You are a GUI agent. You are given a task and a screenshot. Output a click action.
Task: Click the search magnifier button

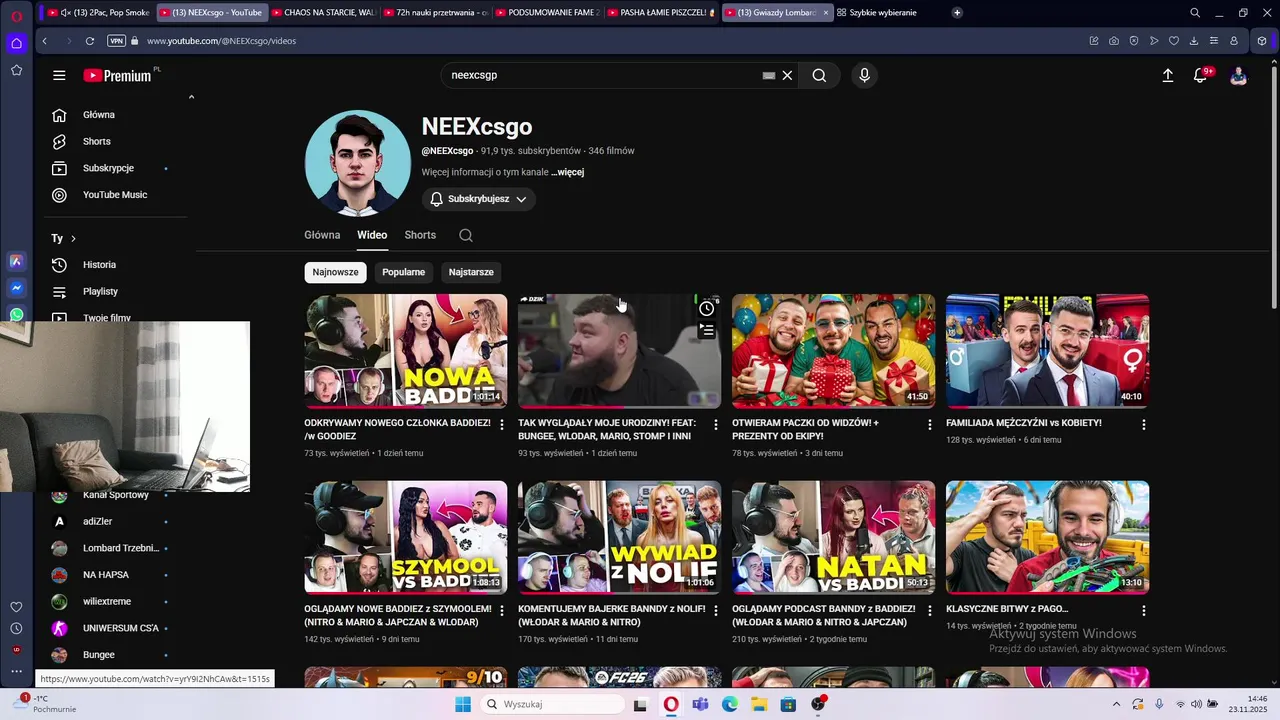[x=819, y=75]
